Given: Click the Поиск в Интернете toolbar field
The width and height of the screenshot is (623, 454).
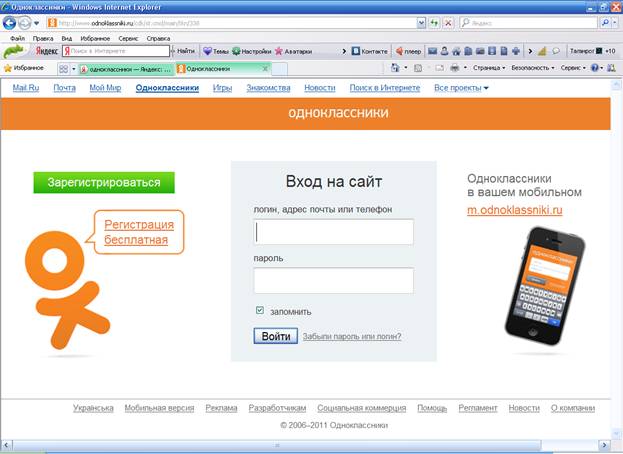Looking at the screenshot, I should coord(116,51).
